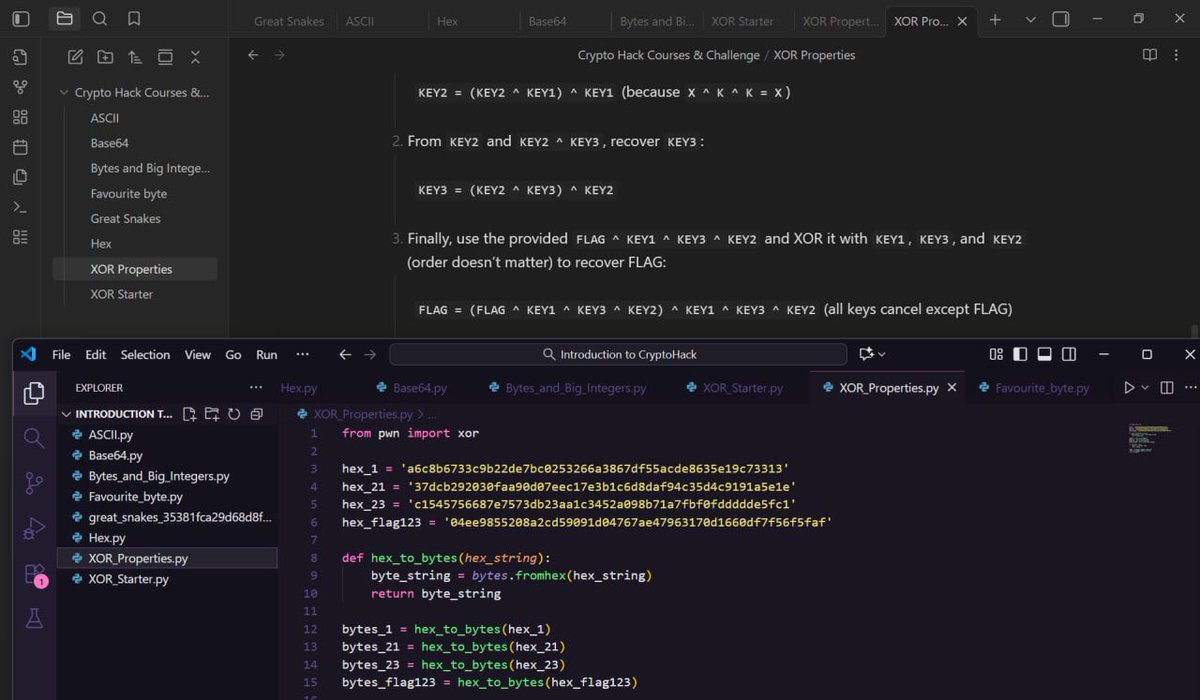Open canvas grid icon in Obsidian ribbon
The image size is (1200, 700).
(x=20, y=117)
